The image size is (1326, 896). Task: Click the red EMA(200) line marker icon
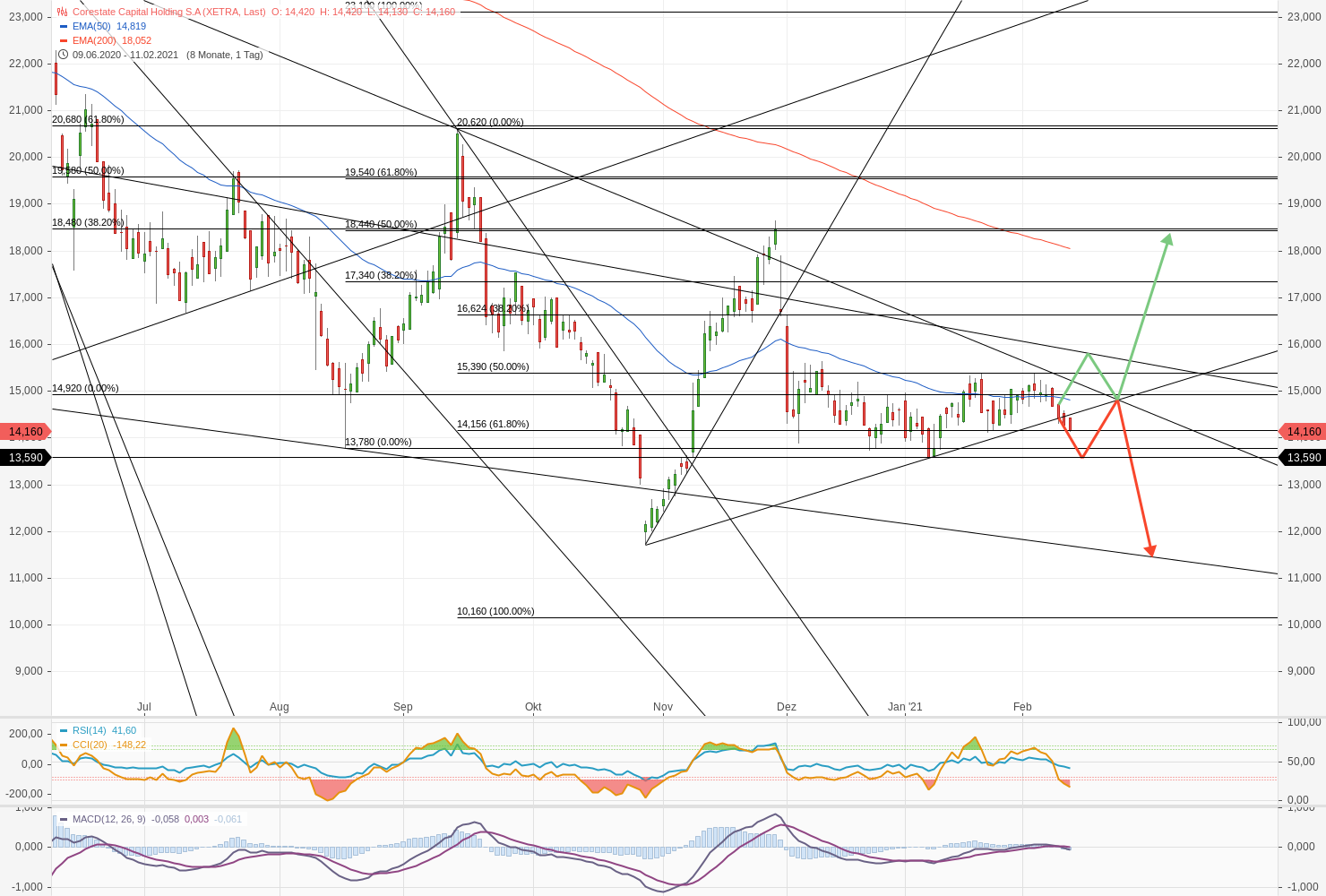tap(62, 39)
